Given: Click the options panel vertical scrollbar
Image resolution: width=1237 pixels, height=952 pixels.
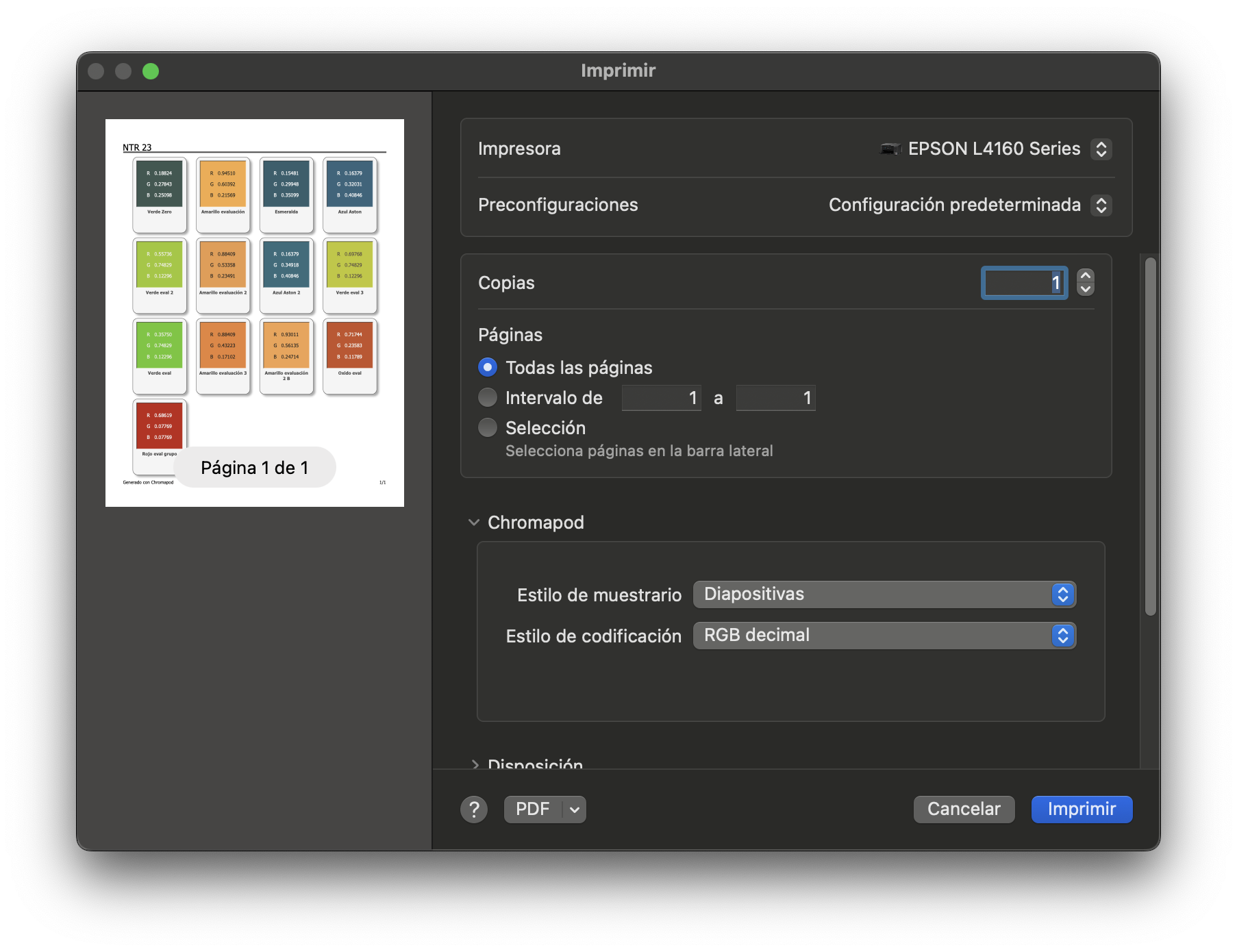Looking at the screenshot, I should click(x=1150, y=436).
